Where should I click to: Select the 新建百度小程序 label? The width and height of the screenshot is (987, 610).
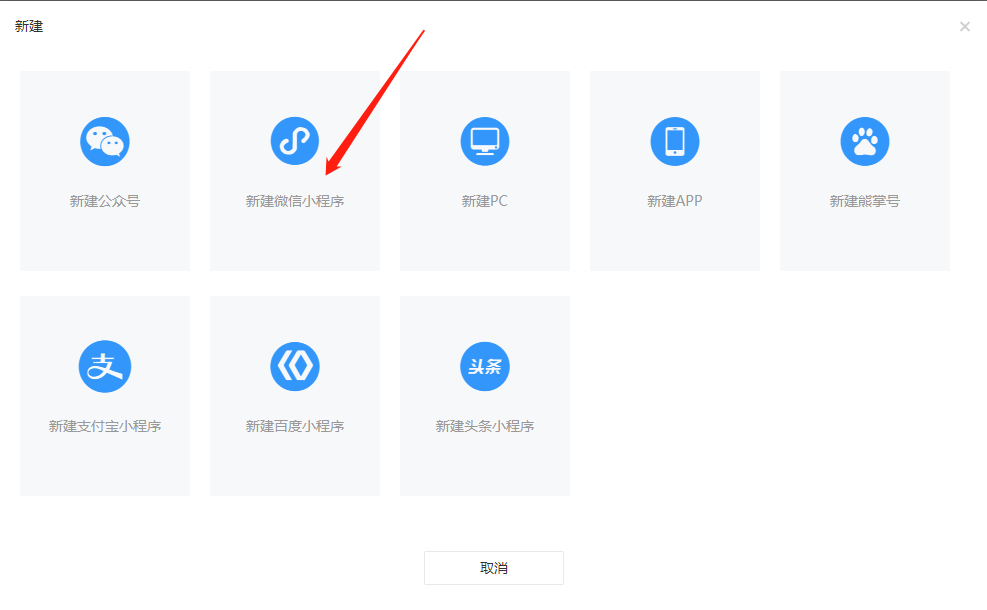295,426
